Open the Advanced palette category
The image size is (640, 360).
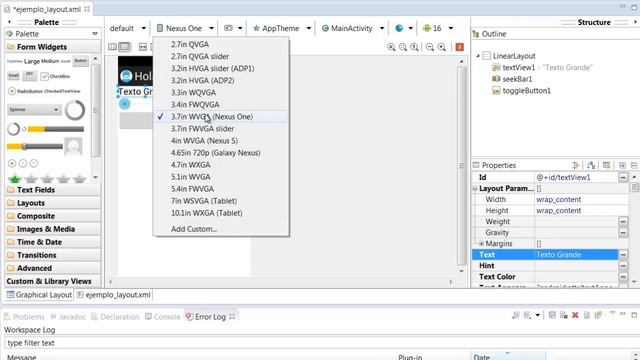tap(53, 268)
